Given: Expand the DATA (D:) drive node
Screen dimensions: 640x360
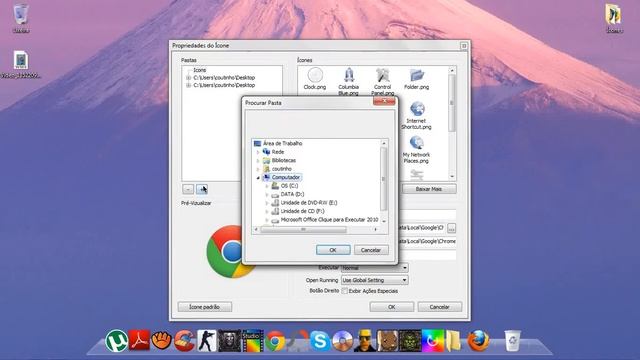Looking at the screenshot, I should (x=267, y=195).
